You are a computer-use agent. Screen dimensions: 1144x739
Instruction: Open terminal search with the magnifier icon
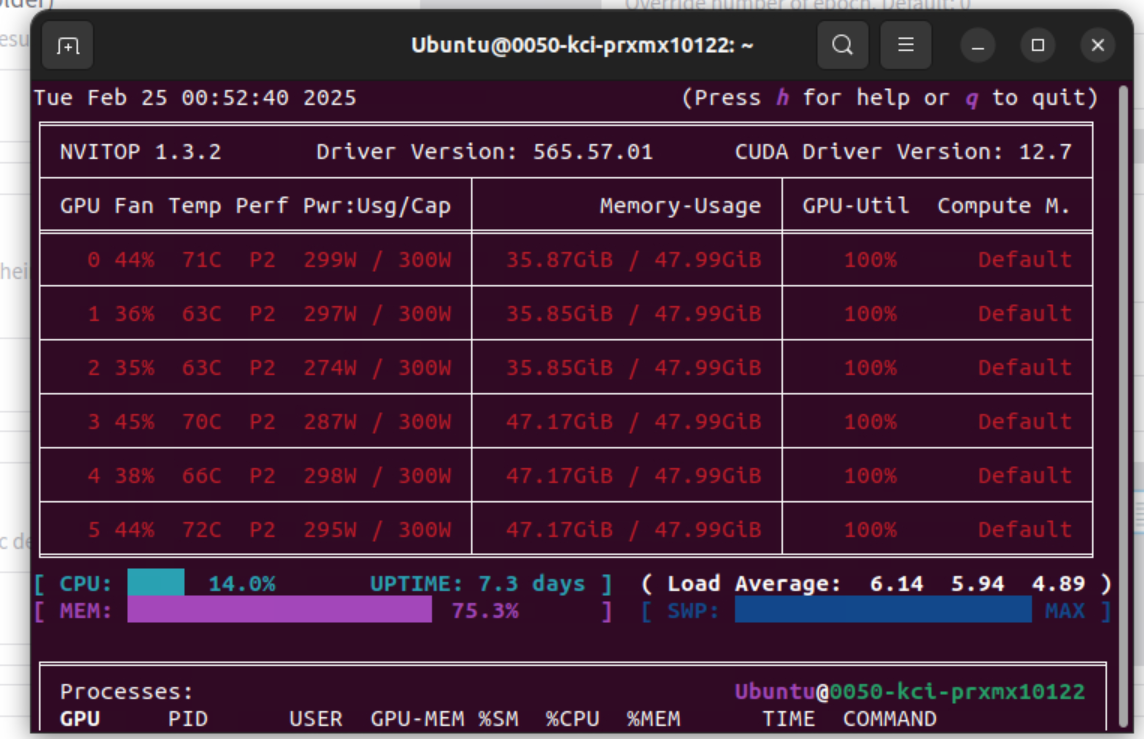pos(843,45)
